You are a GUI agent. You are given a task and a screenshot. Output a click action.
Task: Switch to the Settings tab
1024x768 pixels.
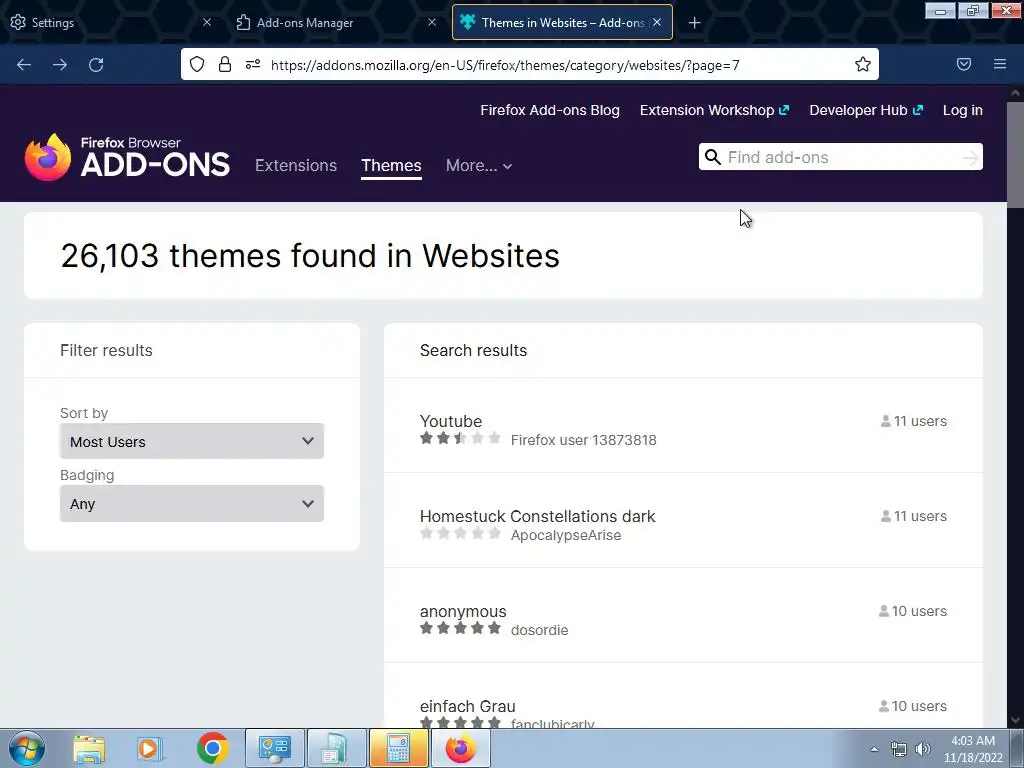click(x=110, y=22)
